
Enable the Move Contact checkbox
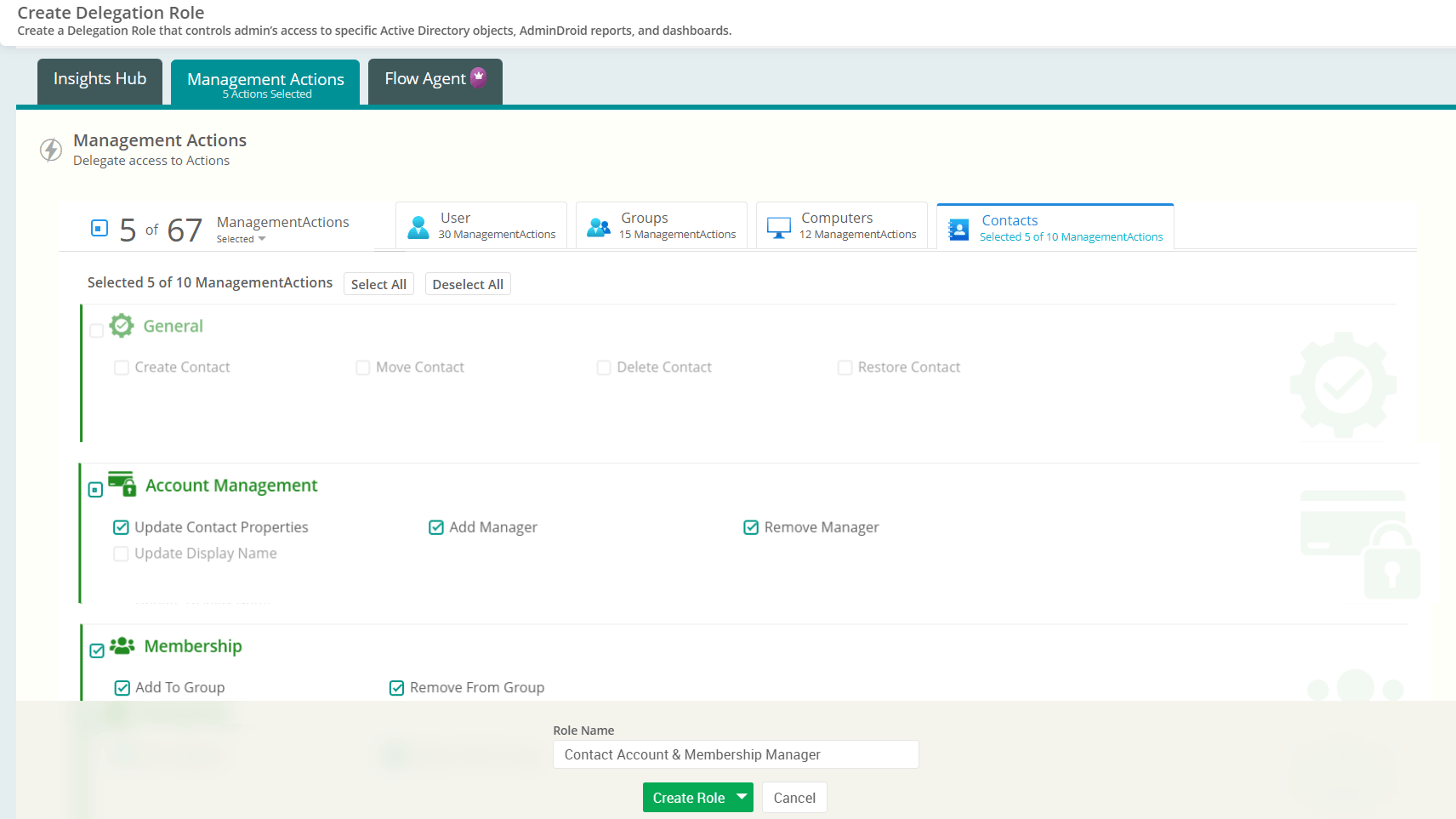(363, 367)
